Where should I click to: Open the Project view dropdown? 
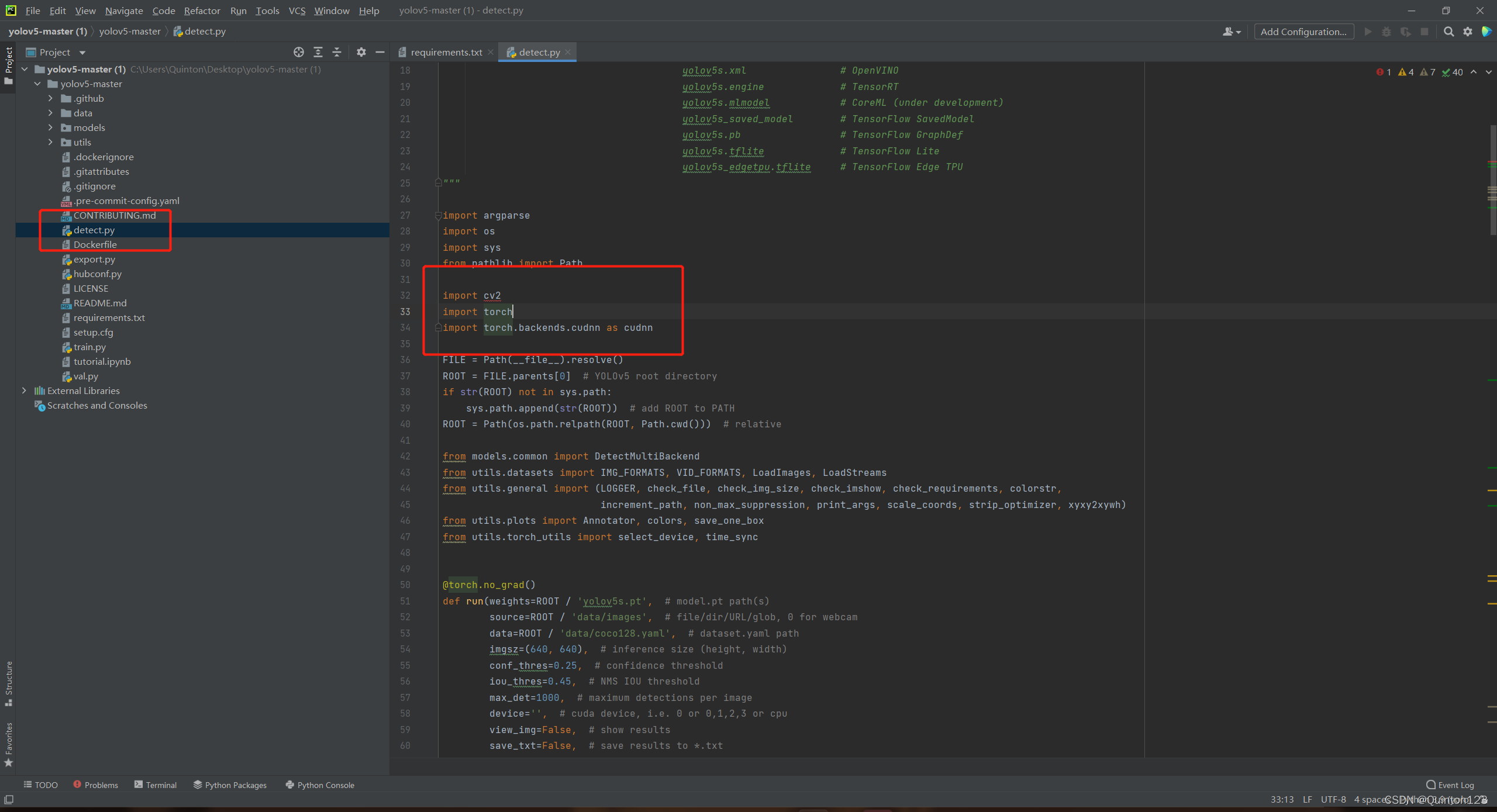(x=82, y=52)
